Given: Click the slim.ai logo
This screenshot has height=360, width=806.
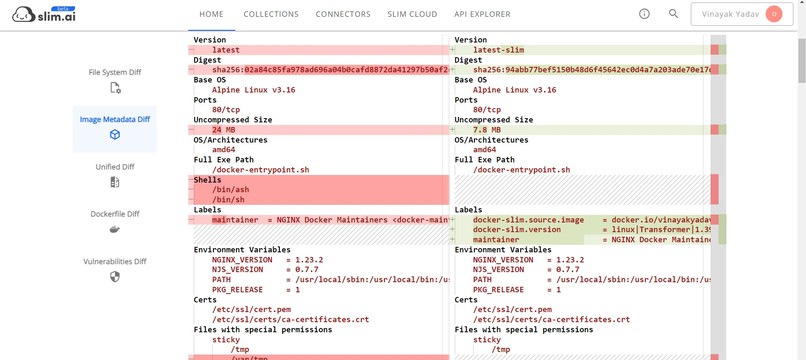Looking at the screenshot, I should click(44, 14).
